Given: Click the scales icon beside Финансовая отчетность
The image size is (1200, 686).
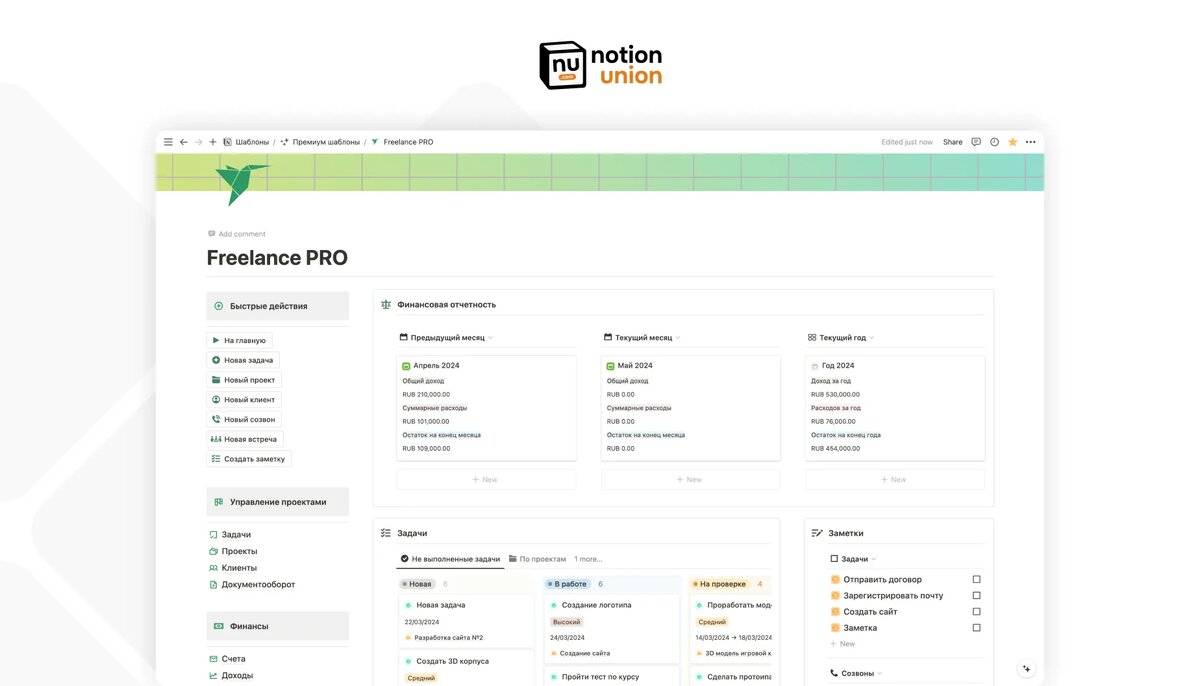Looking at the screenshot, I should tap(386, 305).
